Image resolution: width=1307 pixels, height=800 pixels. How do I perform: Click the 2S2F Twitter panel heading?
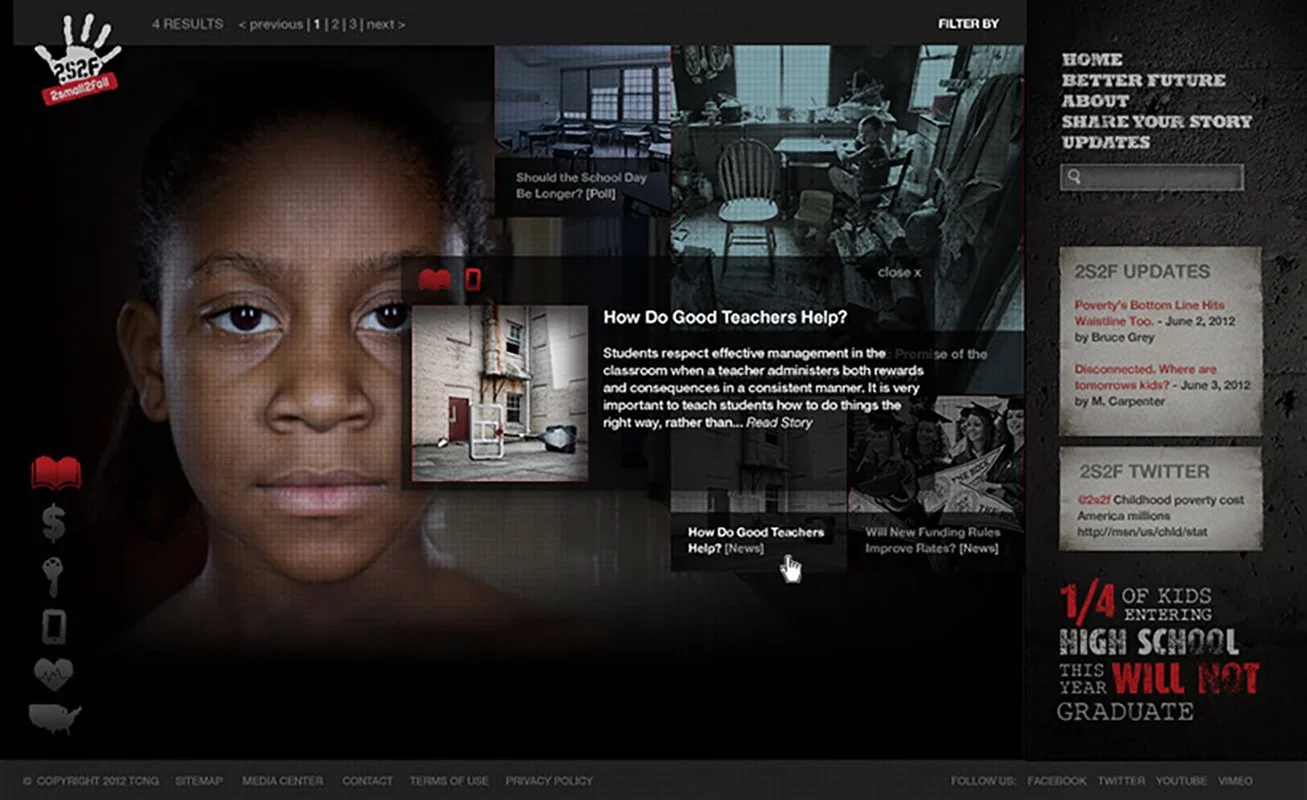coord(1144,470)
